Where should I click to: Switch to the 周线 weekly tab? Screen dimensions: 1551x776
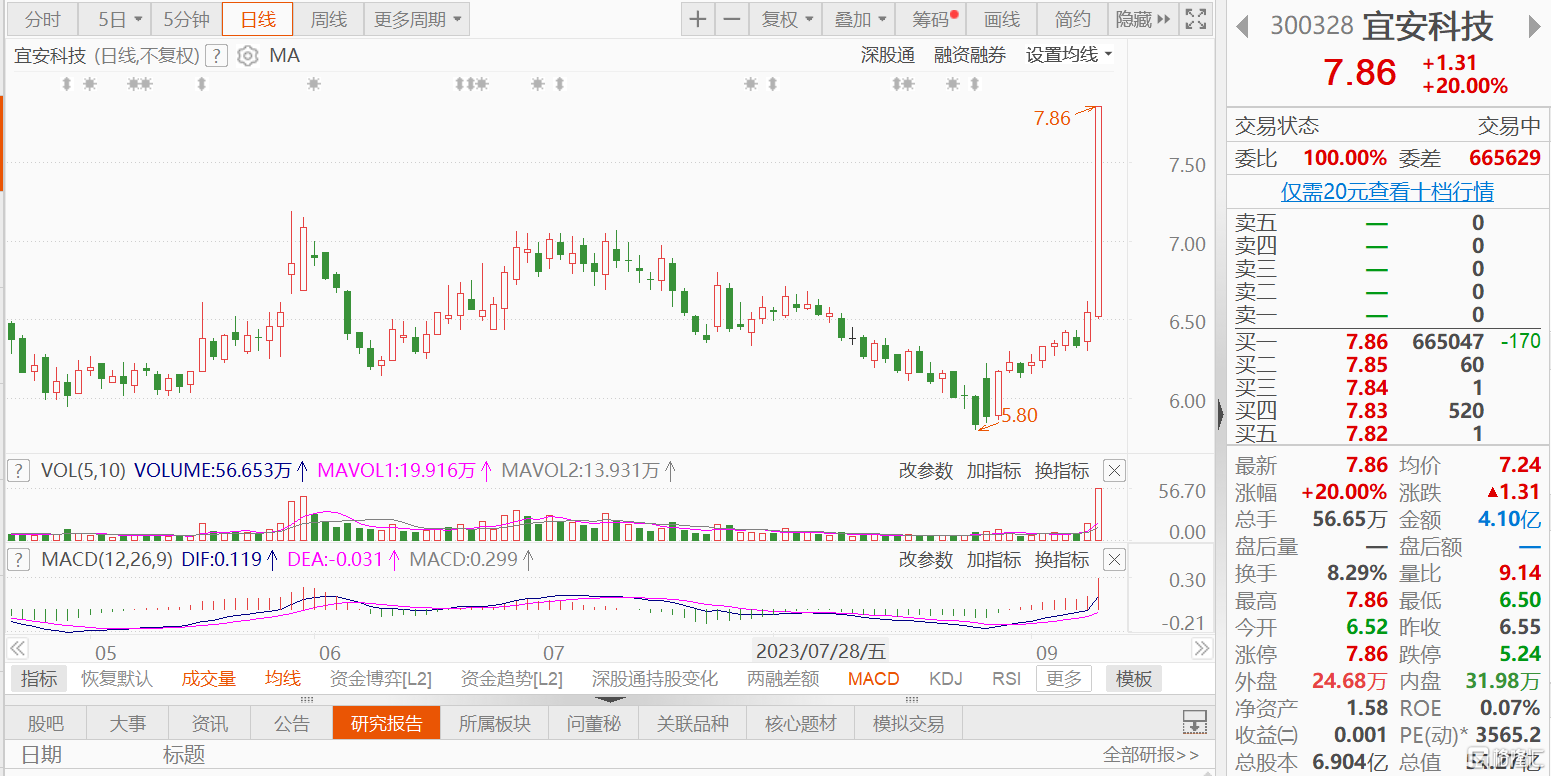tap(328, 19)
